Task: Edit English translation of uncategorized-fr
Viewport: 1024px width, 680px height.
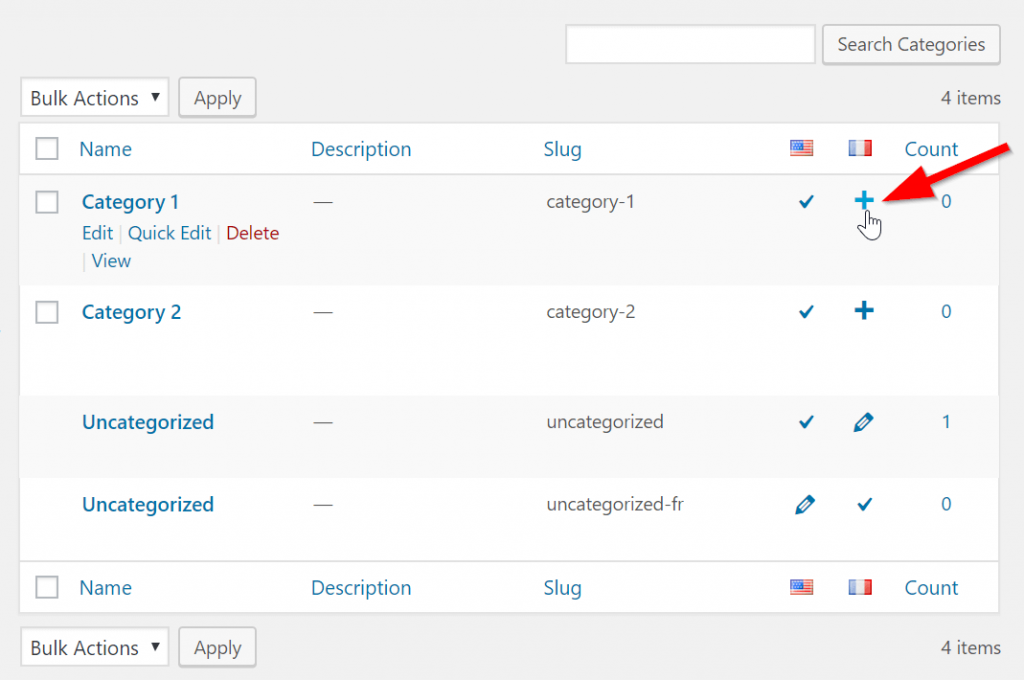Action: point(806,504)
